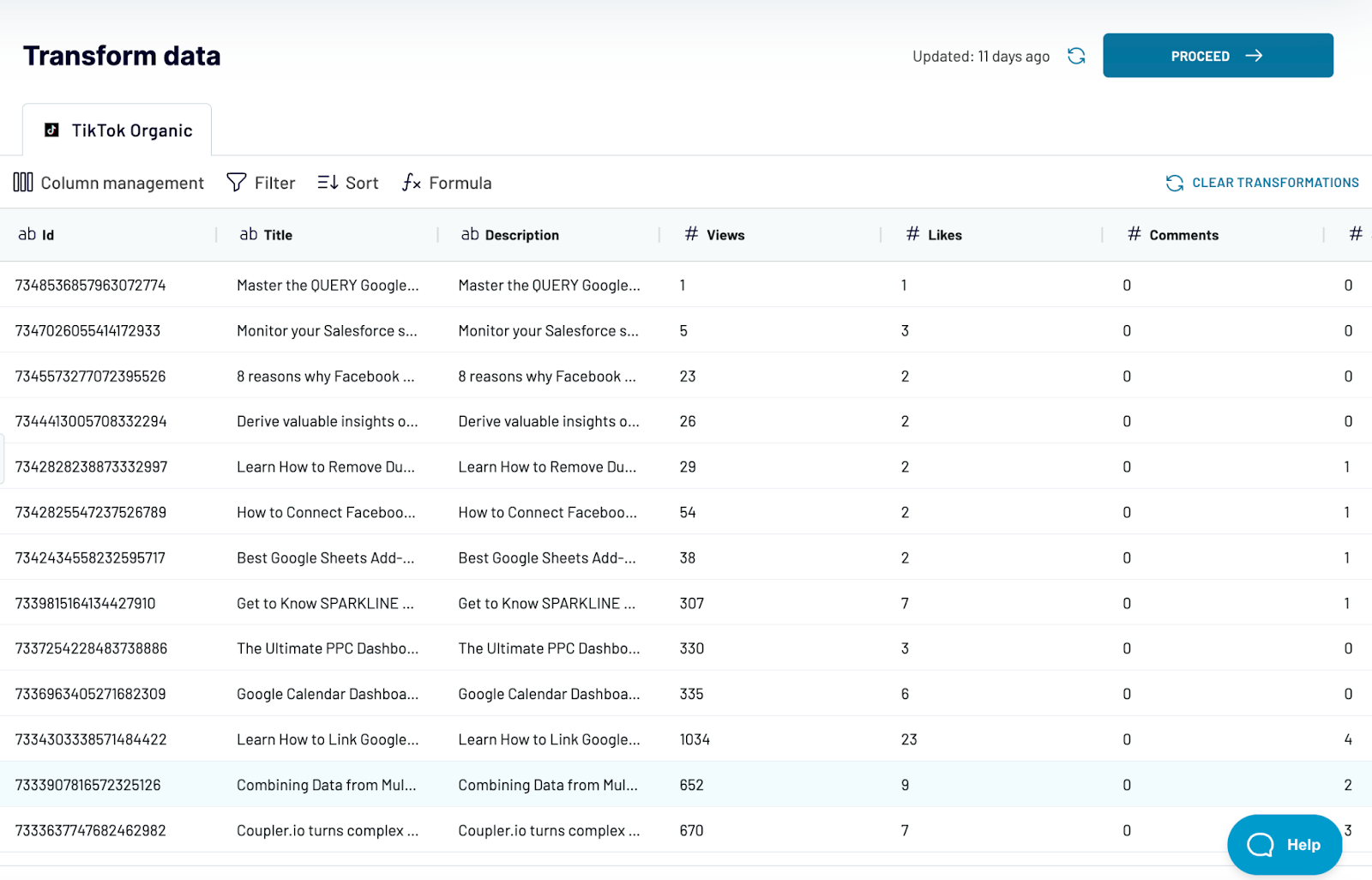The height and width of the screenshot is (880, 1372).
Task: Click the Sort arrow icon
Action: [x=328, y=182]
